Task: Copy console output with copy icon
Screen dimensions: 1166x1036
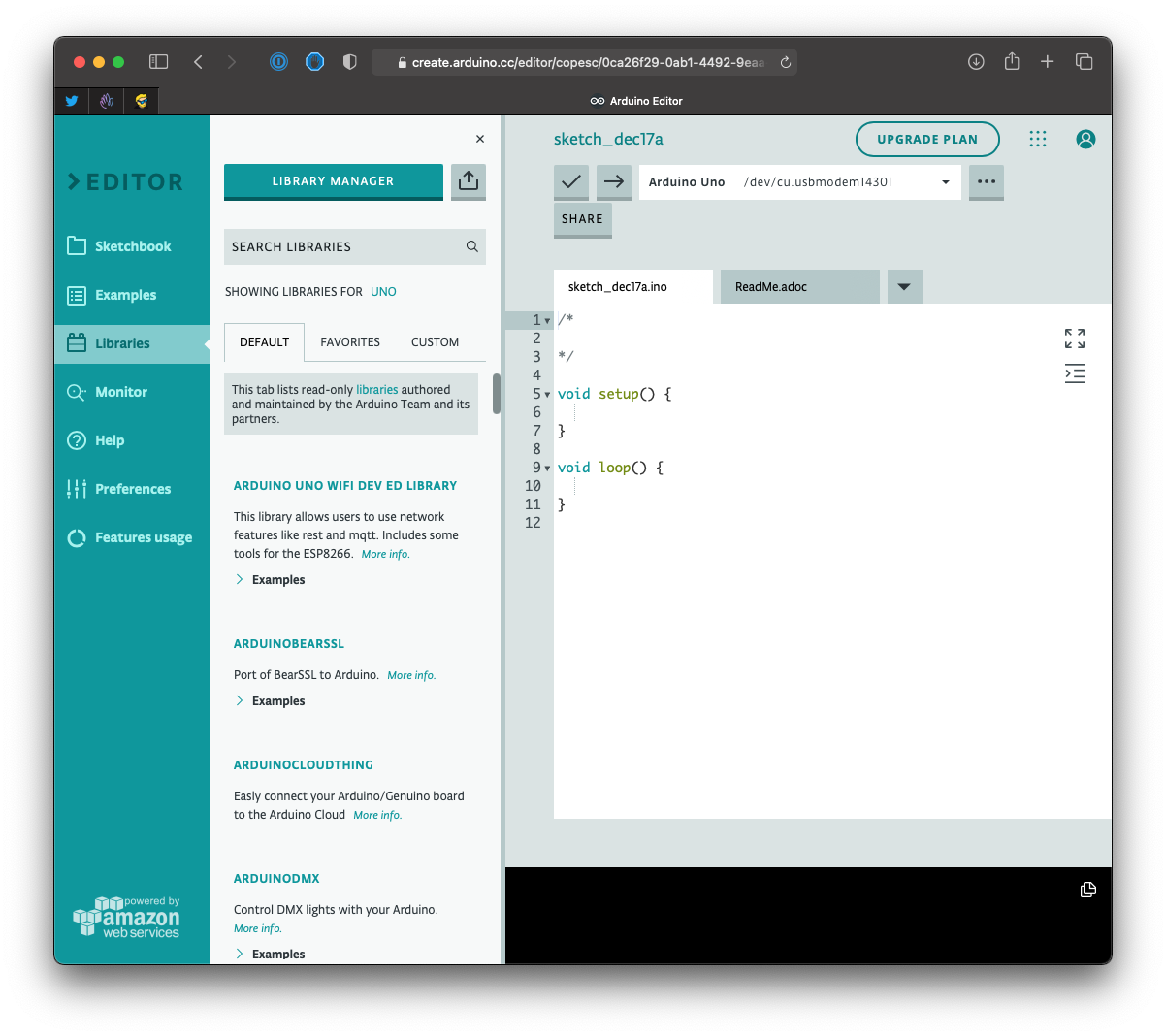Action: pyautogui.click(x=1087, y=890)
